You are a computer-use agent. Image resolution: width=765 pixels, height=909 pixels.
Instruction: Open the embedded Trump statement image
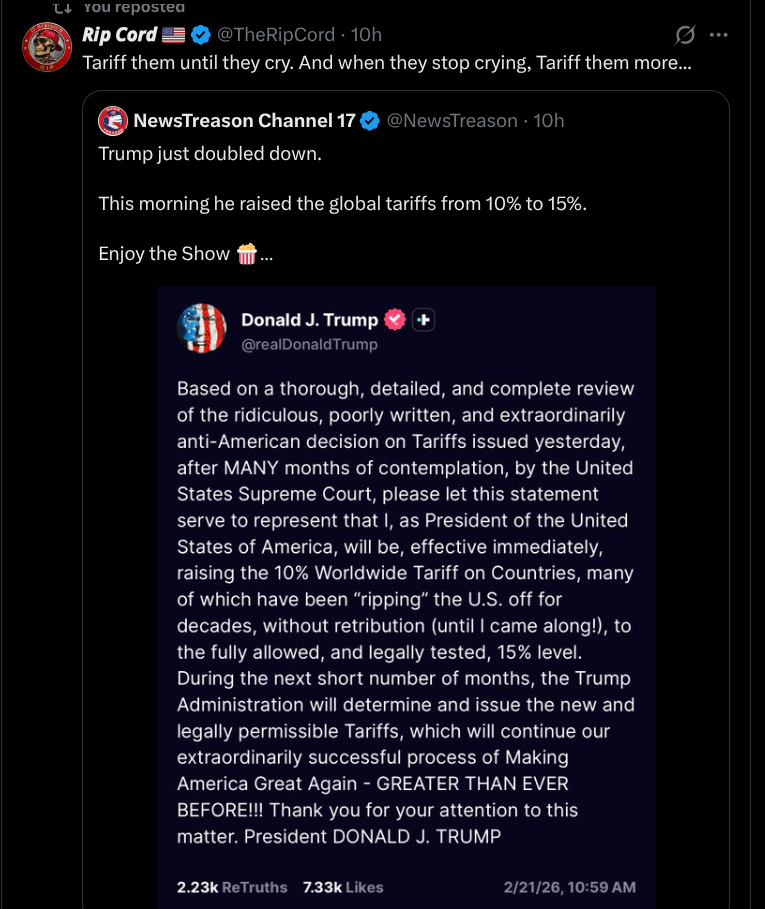[406, 600]
